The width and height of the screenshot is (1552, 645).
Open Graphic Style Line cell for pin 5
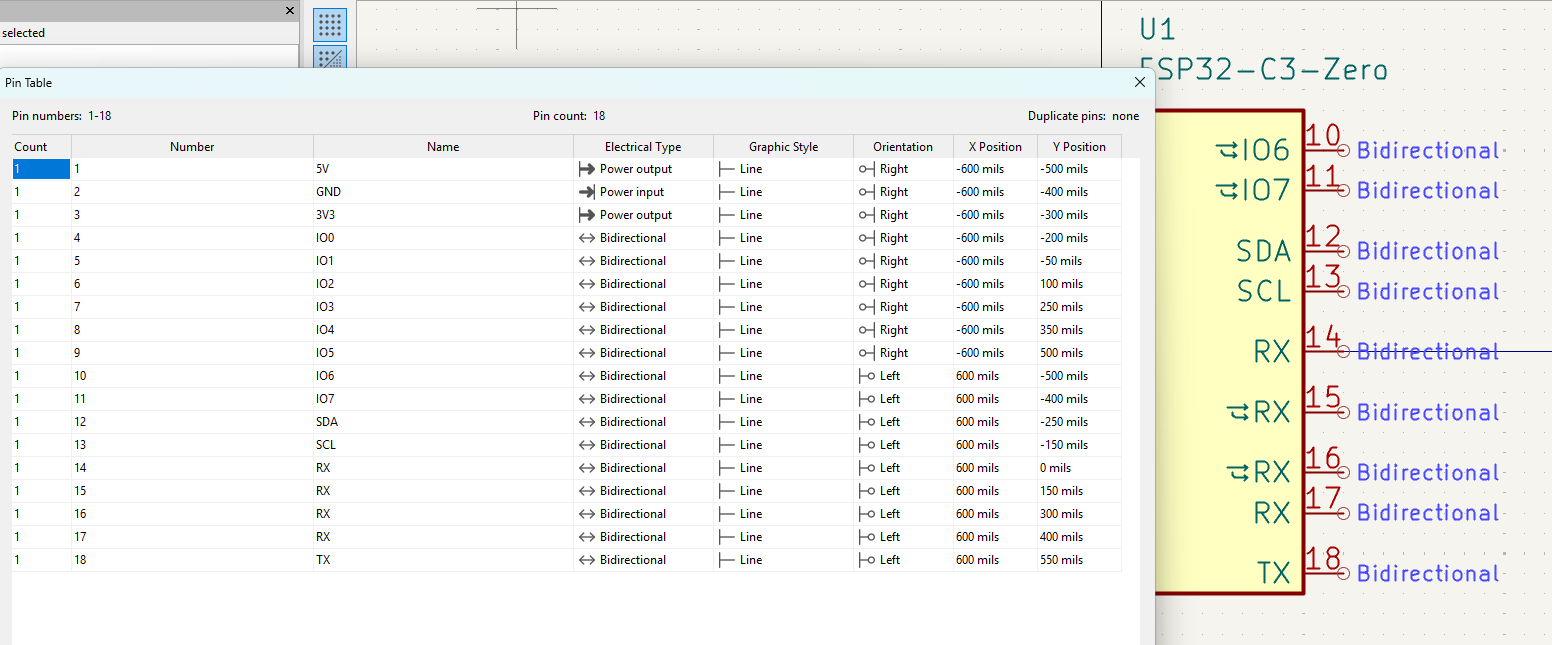[783, 261]
